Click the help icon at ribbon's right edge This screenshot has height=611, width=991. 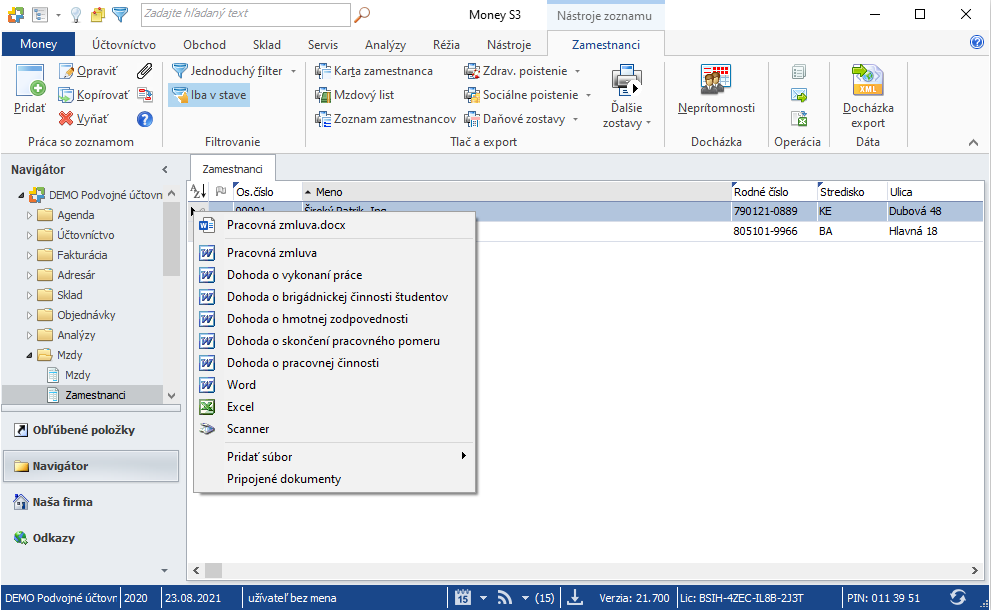pyautogui.click(x=976, y=42)
